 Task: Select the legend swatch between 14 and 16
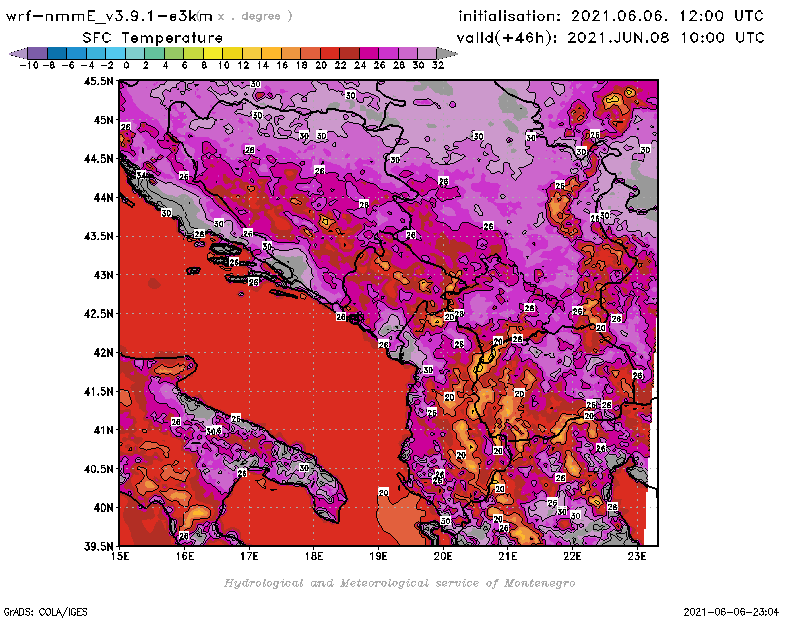point(271,53)
